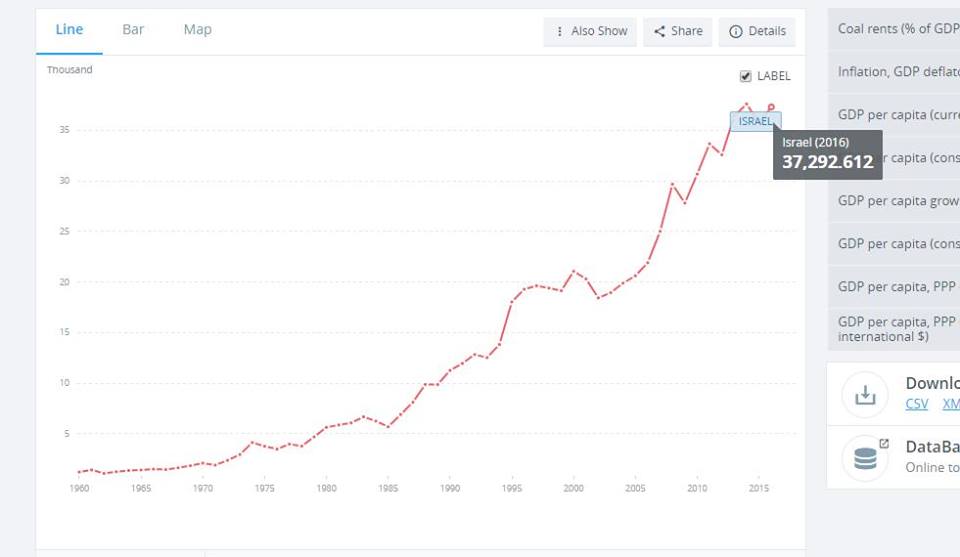The image size is (960, 557).
Task: Click the external link icon near DataBank
Action: click(x=884, y=443)
